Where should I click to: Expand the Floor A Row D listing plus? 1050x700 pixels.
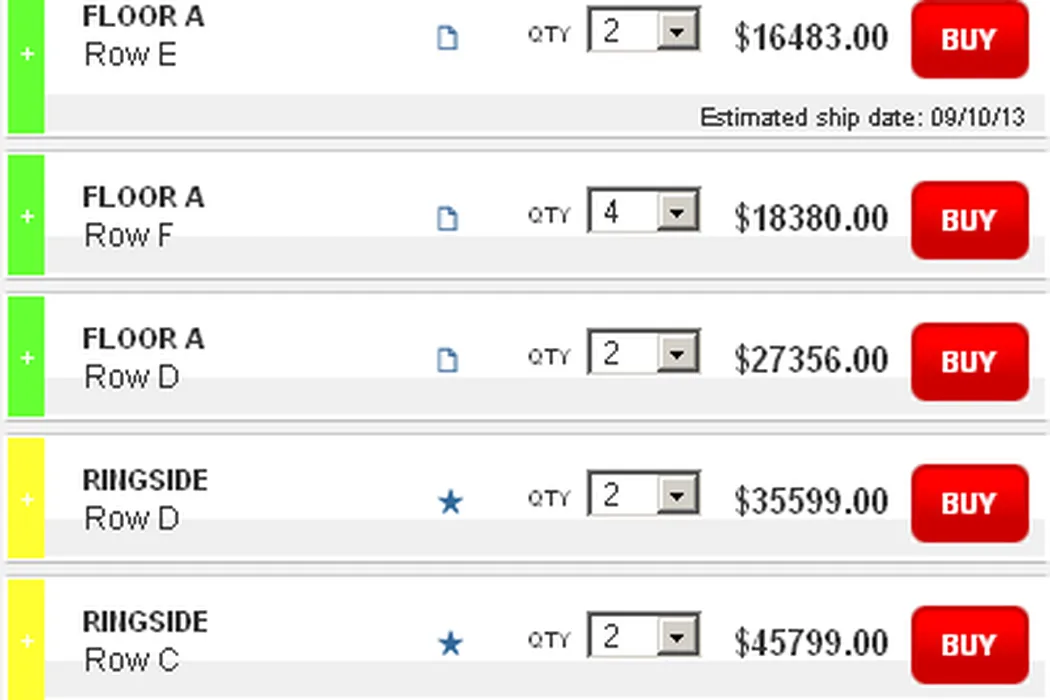[26, 358]
